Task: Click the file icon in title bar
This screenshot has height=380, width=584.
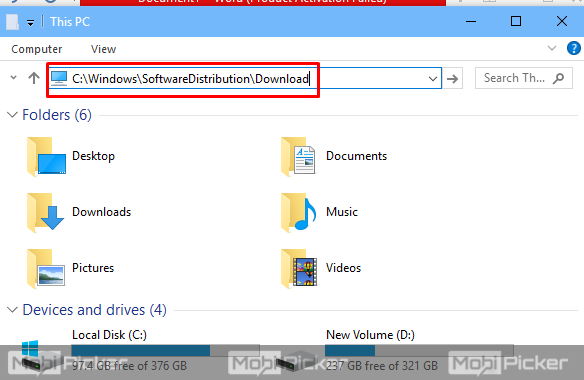Action: (x=12, y=22)
